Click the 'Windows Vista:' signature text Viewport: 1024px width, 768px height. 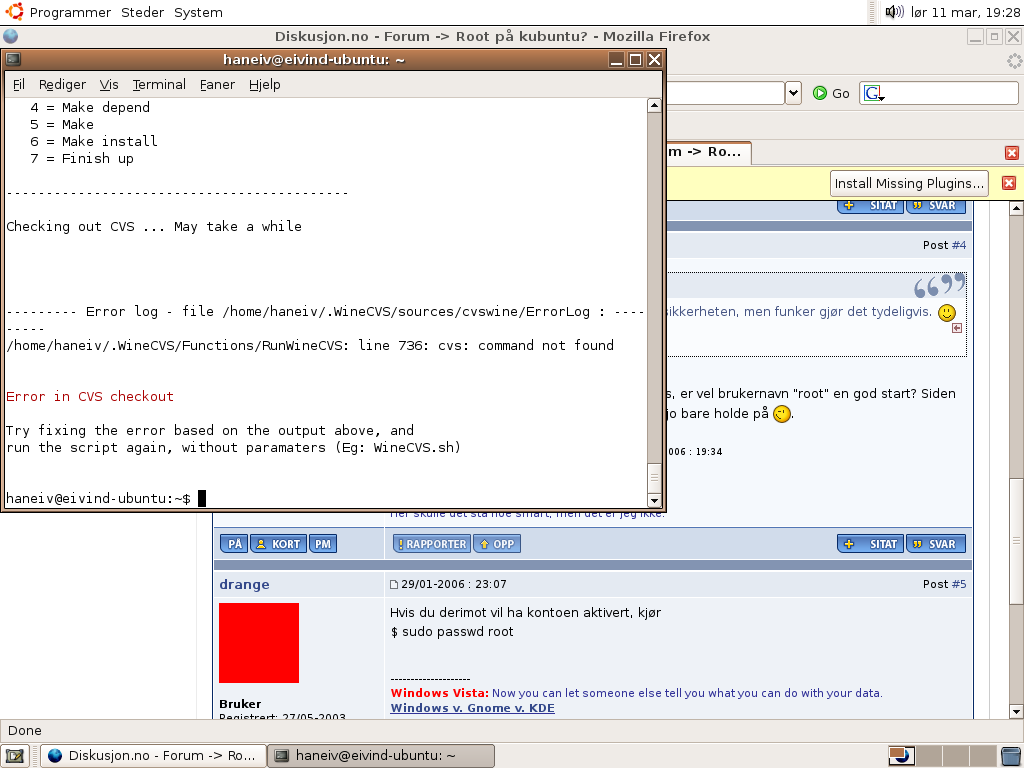coord(440,693)
